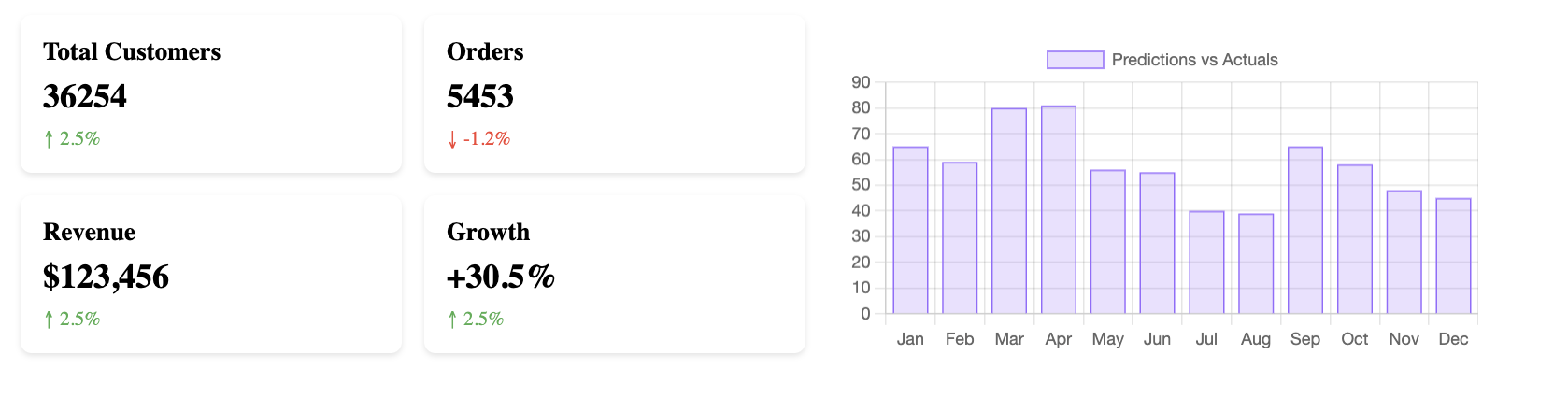Click the April bar, the tallest one
This screenshot has height=398, width=1568.
[x=1059, y=210]
